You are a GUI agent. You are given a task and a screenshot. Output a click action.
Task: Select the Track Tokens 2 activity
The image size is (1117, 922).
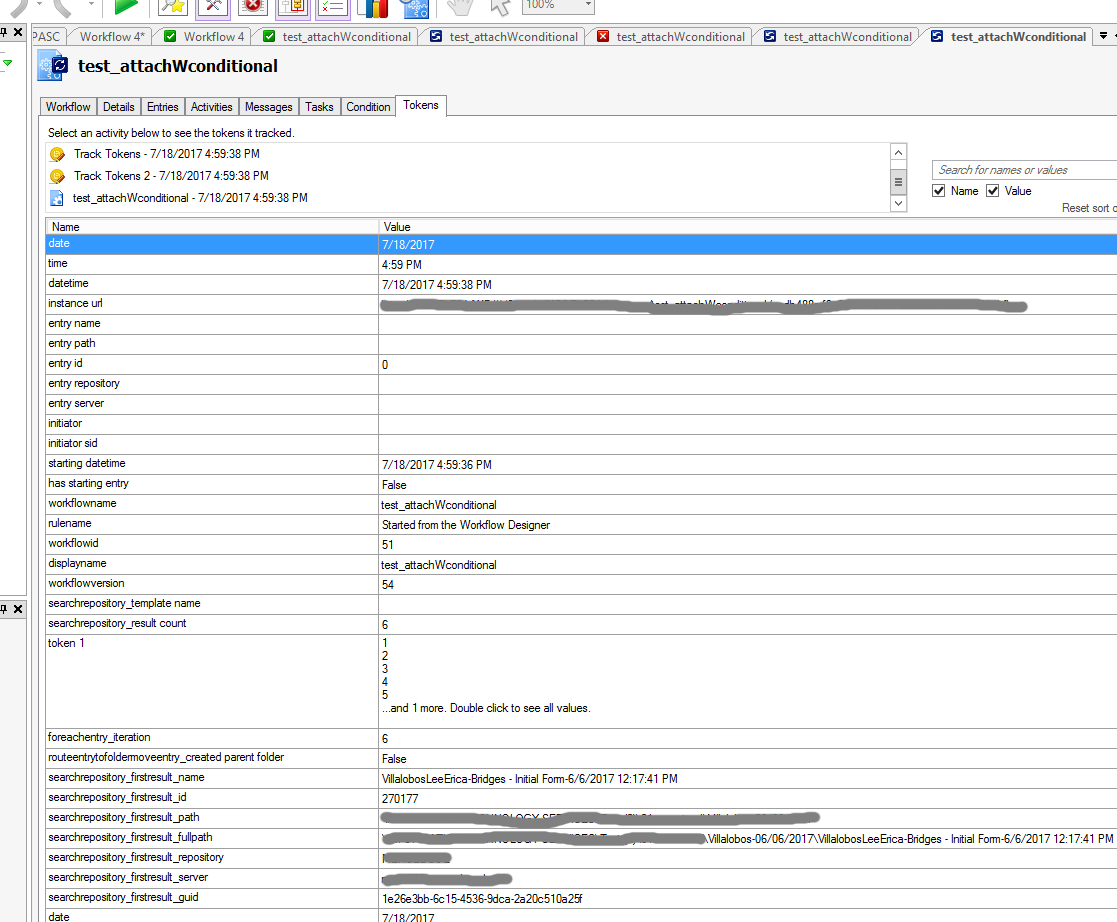[x=166, y=176]
